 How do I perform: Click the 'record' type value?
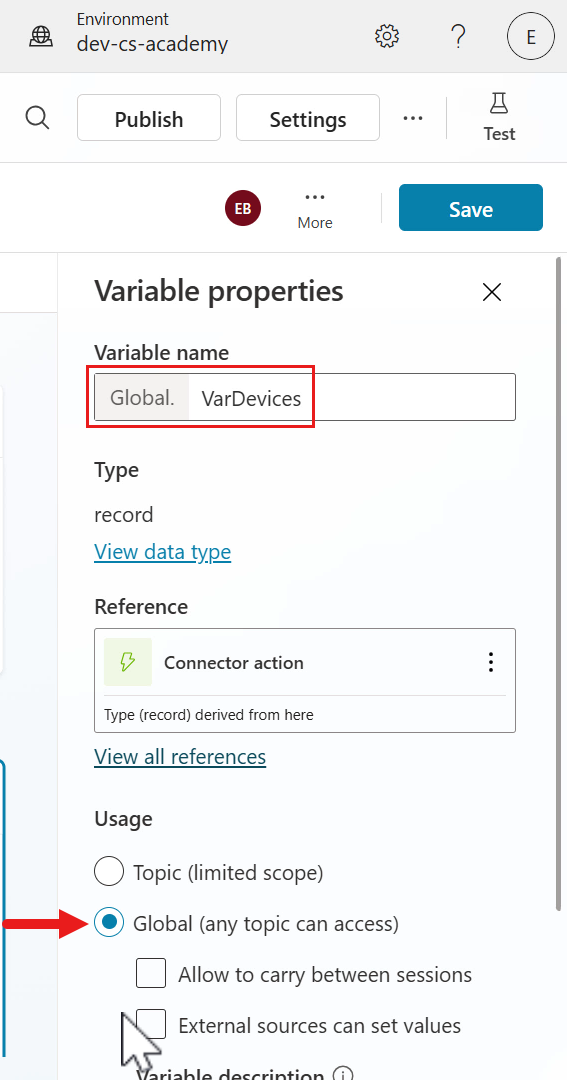point(124,515)
